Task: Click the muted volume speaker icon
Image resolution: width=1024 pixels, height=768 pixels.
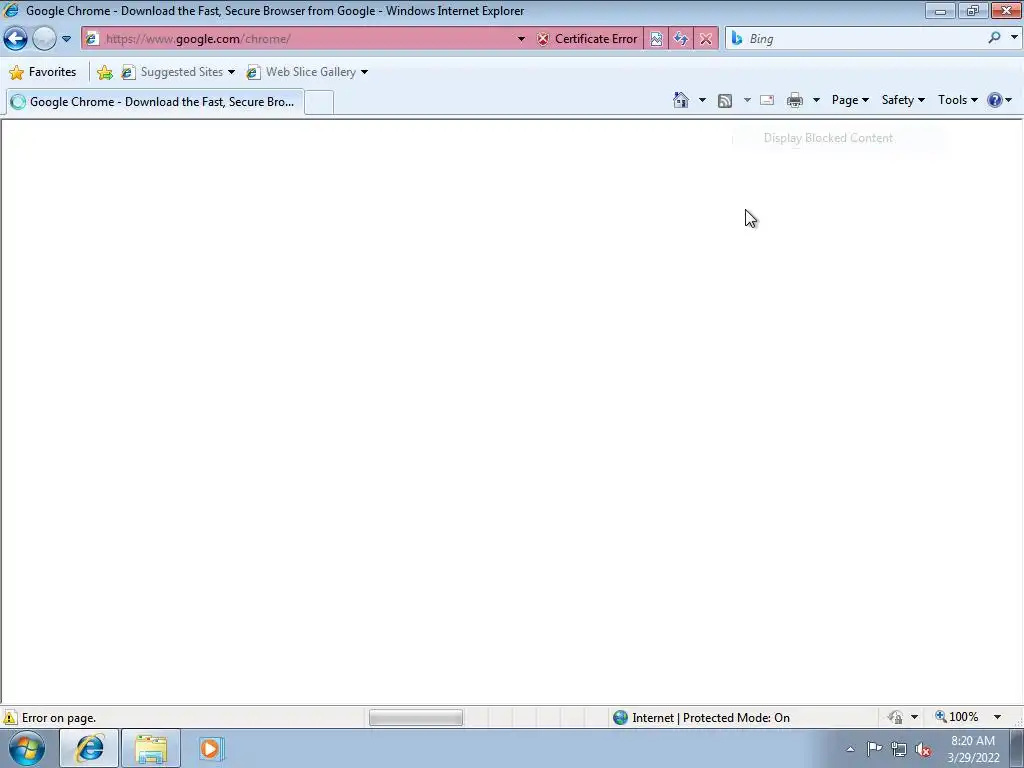Action: pyautogui.click(x=923, y=750)
